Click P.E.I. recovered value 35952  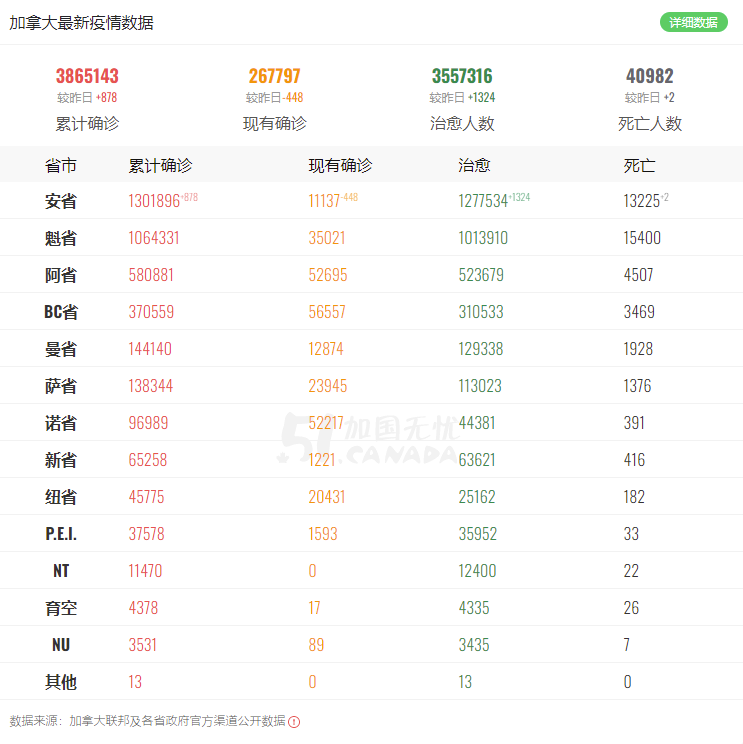coord(478,534)
